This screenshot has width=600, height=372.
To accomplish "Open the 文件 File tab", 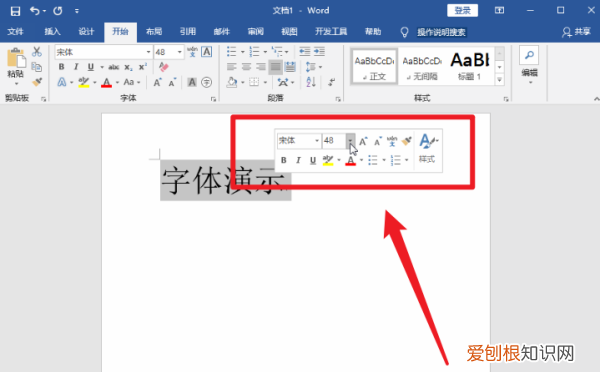I will [x=16, y=32].
